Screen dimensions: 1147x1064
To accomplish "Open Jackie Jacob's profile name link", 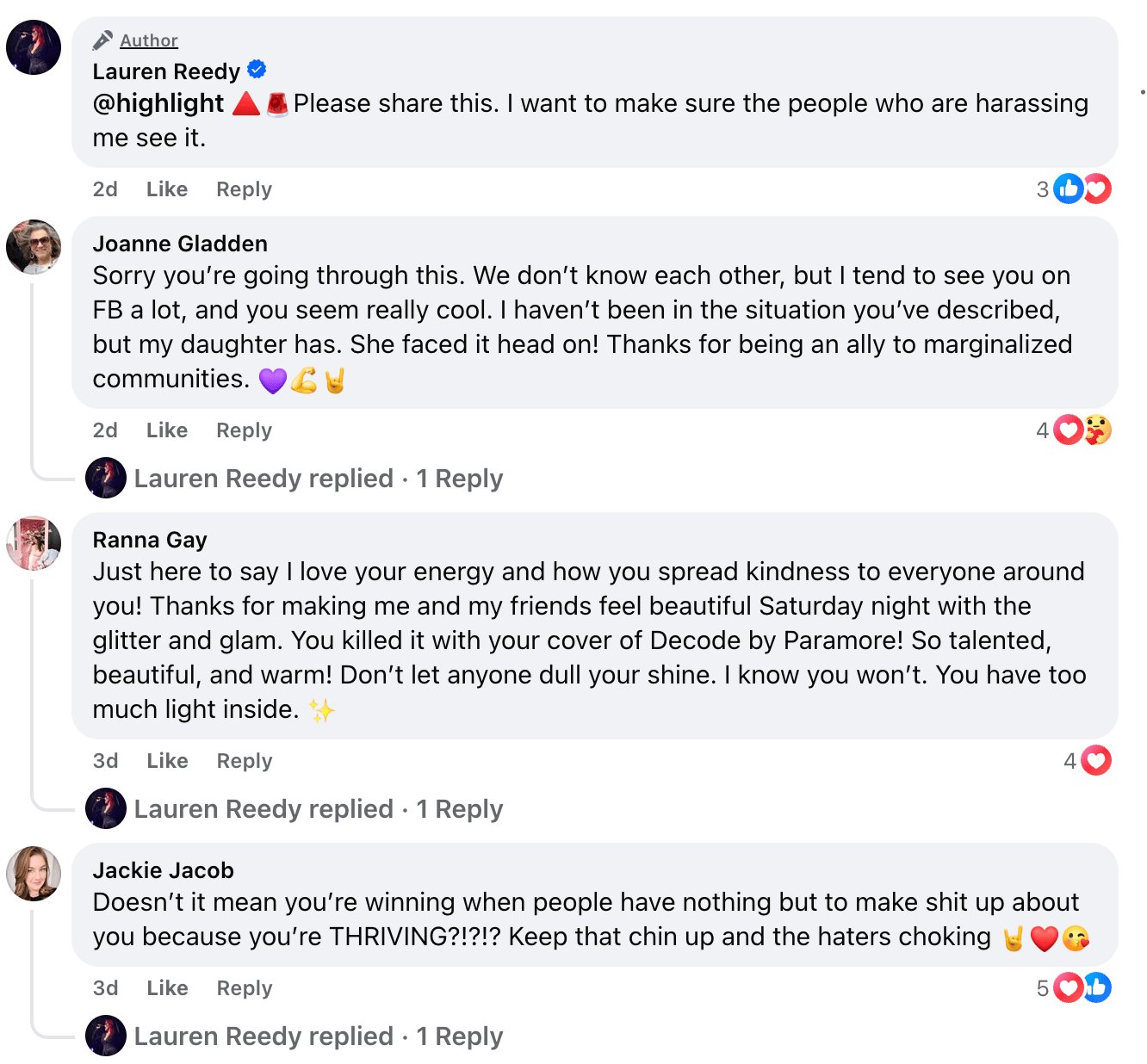I will click(x=164, y=870).
